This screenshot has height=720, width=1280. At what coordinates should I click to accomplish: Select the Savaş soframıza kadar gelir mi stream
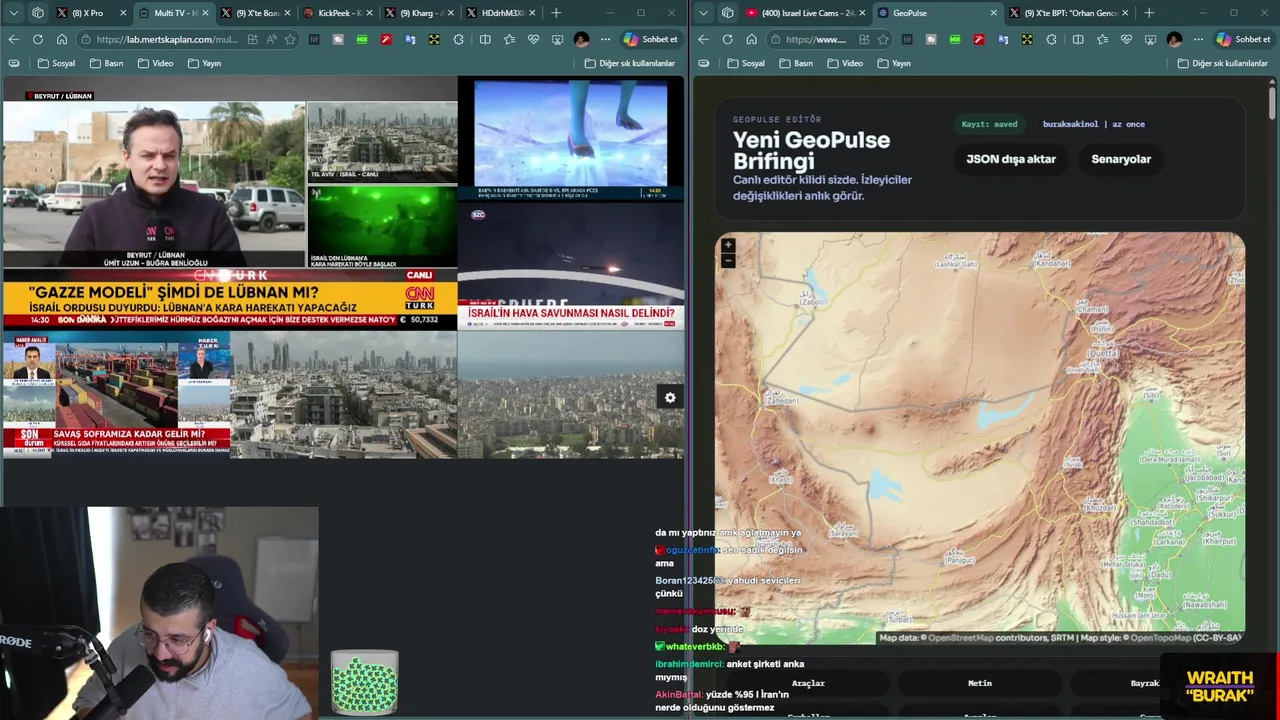click(x=116, y=395)
